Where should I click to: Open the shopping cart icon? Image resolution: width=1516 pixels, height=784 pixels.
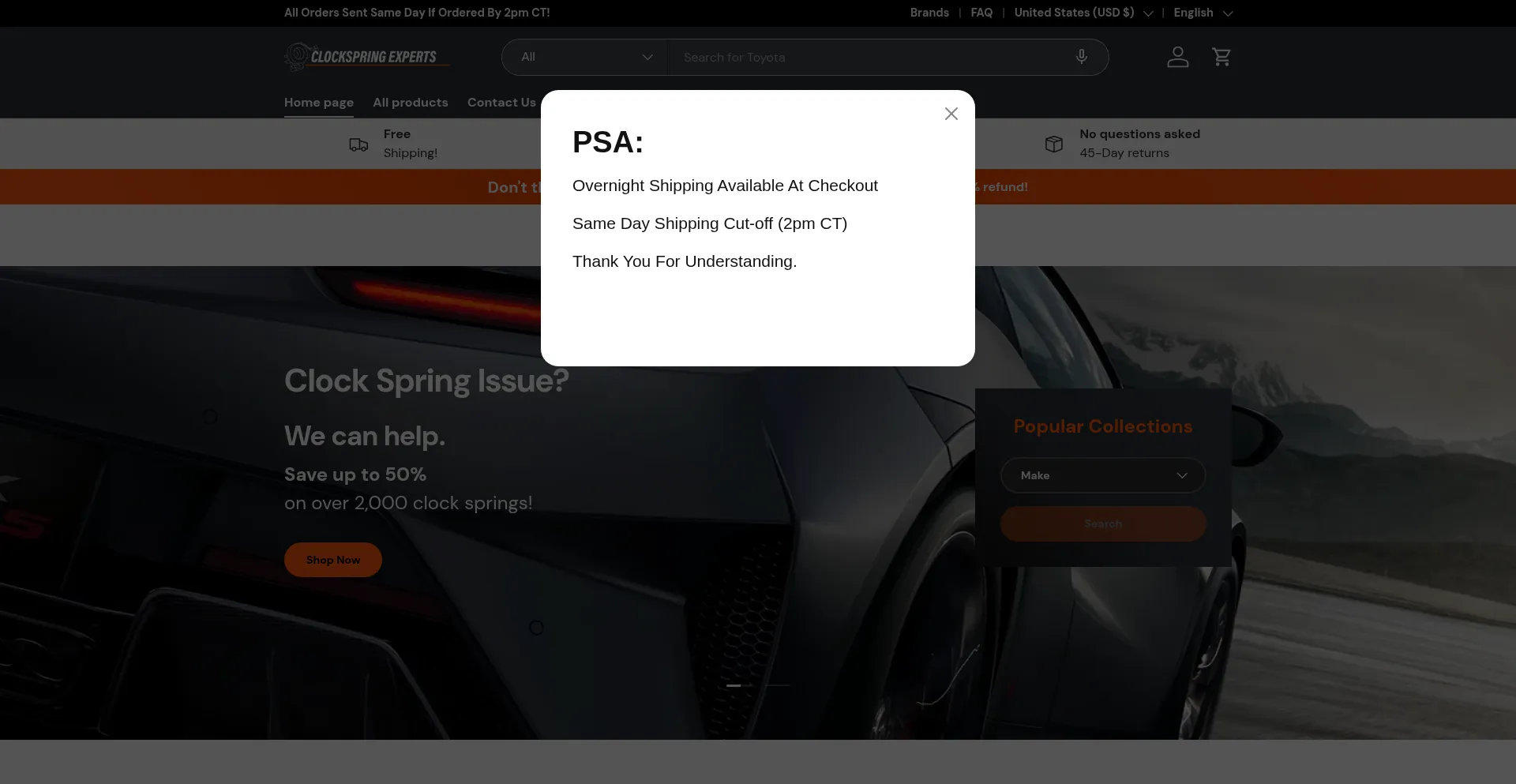coord(1221,57)
